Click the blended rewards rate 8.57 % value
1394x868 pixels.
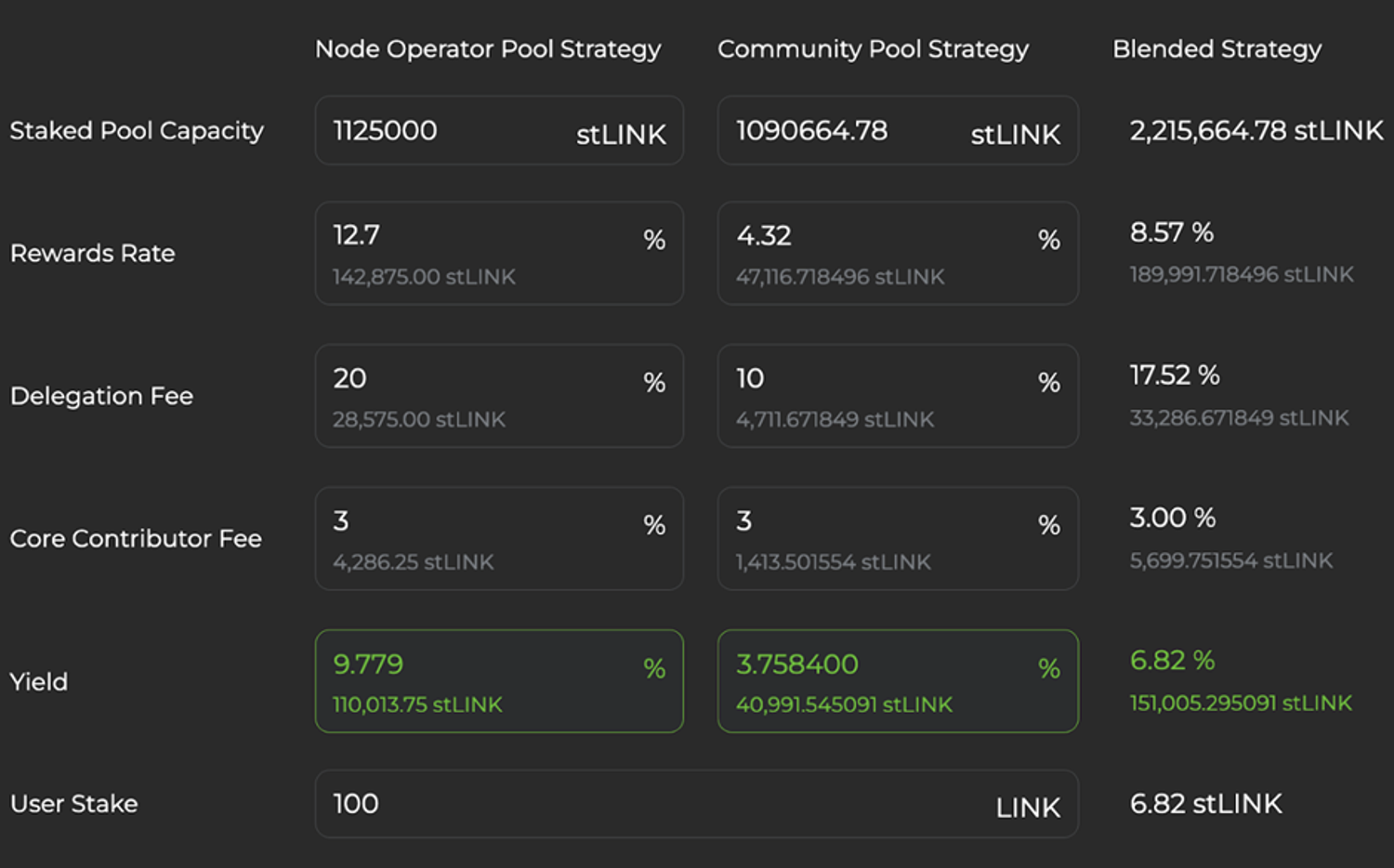click(x=1171, y=232)
